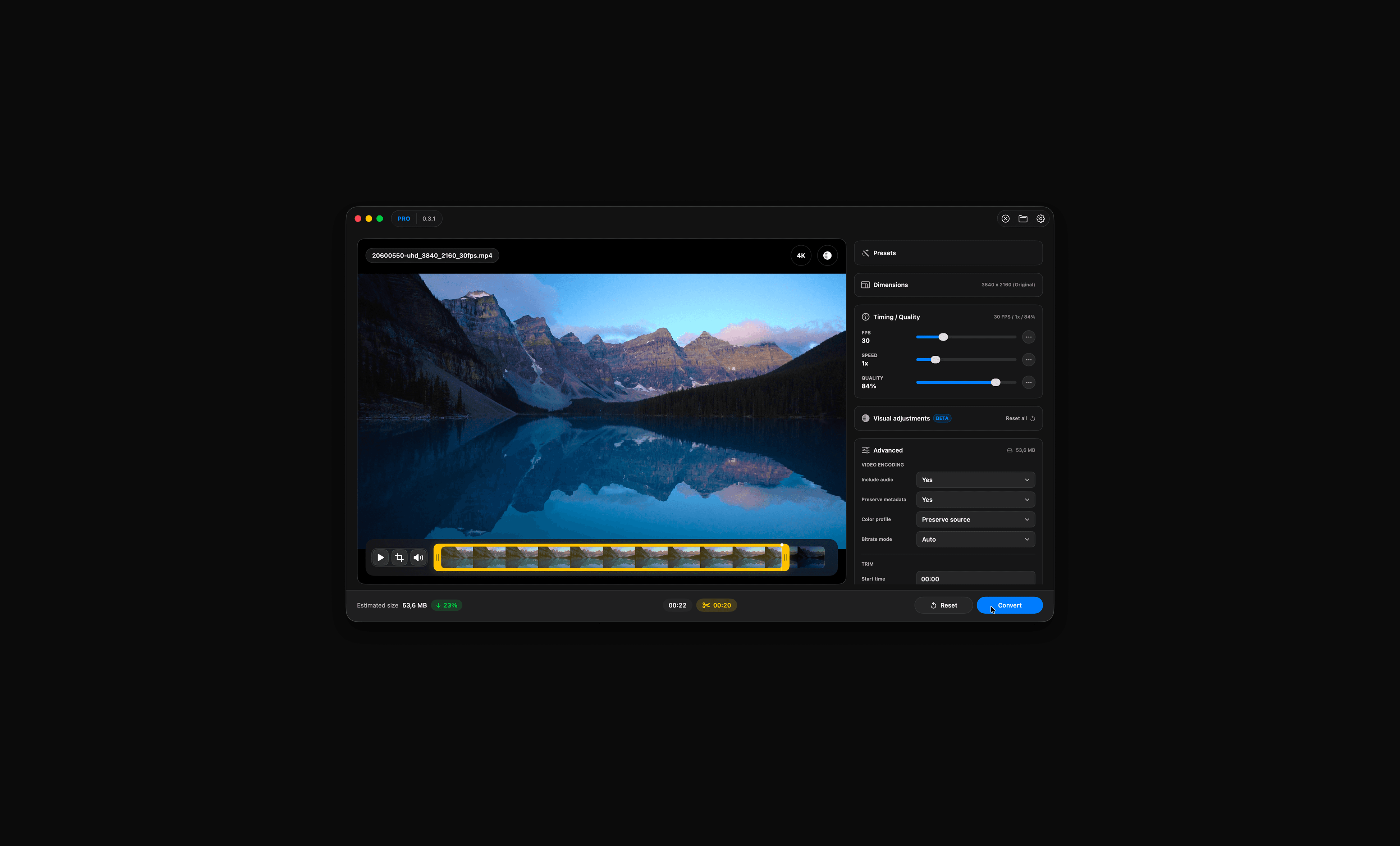Click the Convert button
This screenshot has height=846, width=1400.
pyautogui.click(x=1009, y=605)
